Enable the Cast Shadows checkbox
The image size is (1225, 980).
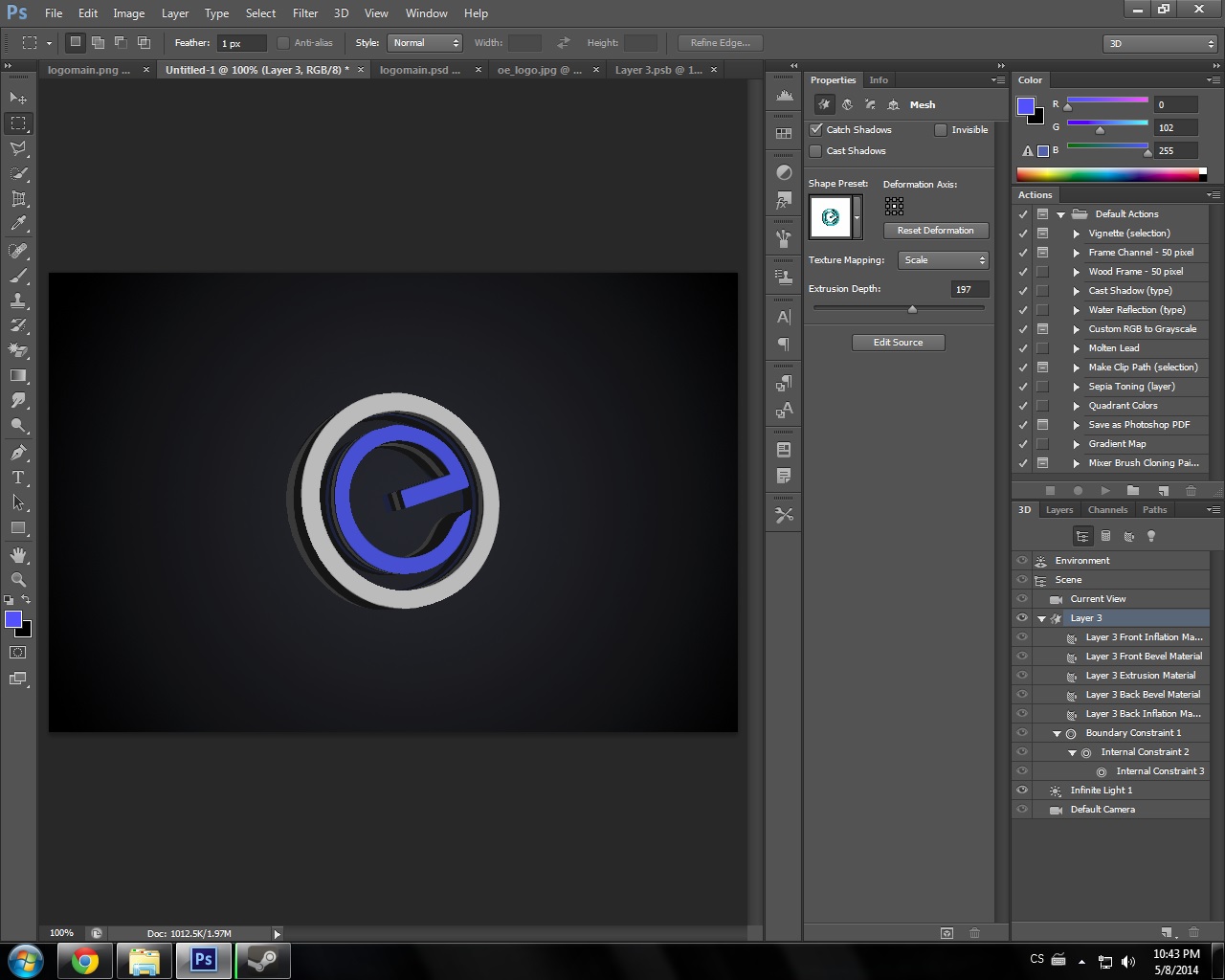click(816, 151)
